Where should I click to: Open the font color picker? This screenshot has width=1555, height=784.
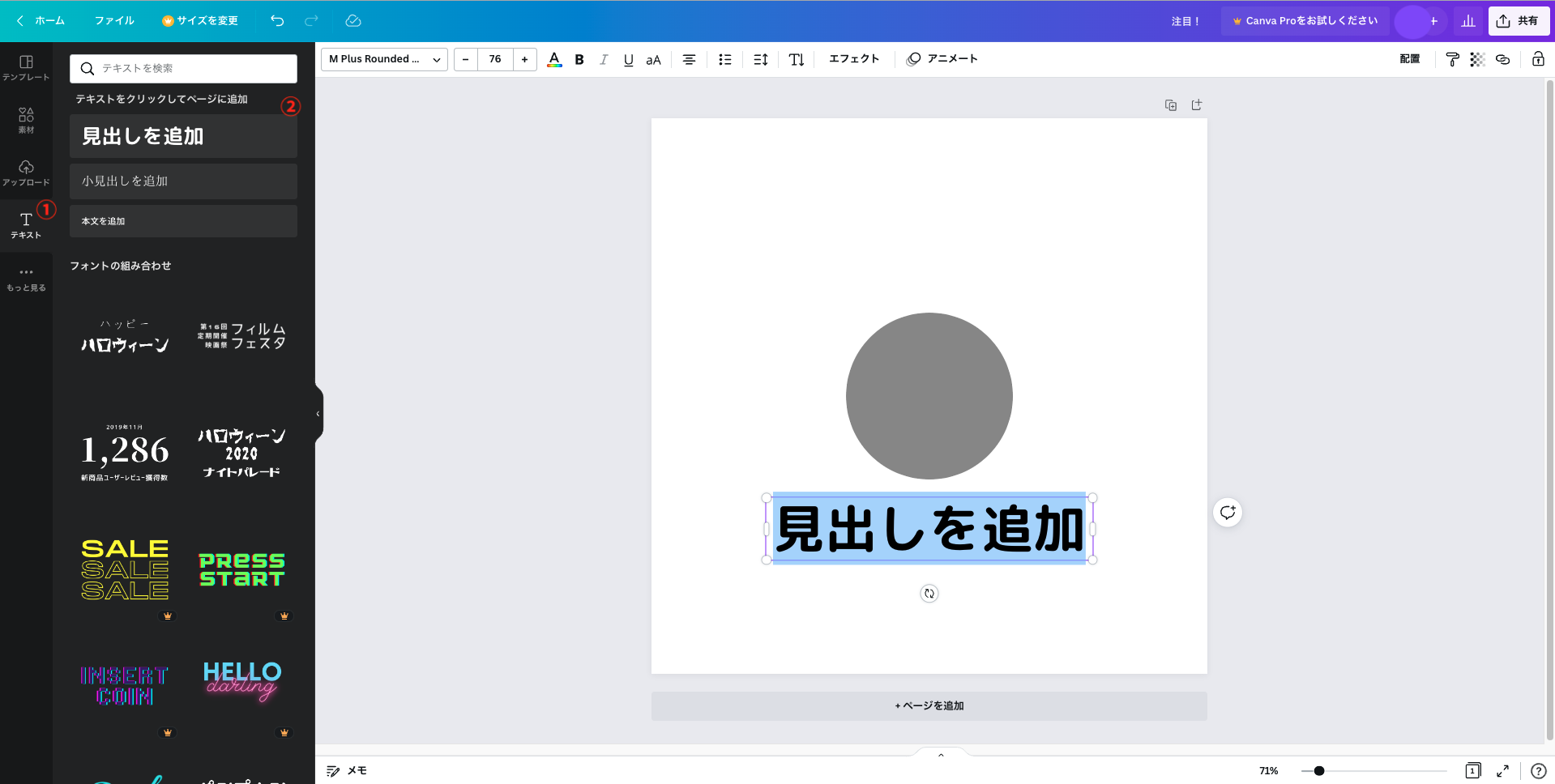[x=554, y=58]
